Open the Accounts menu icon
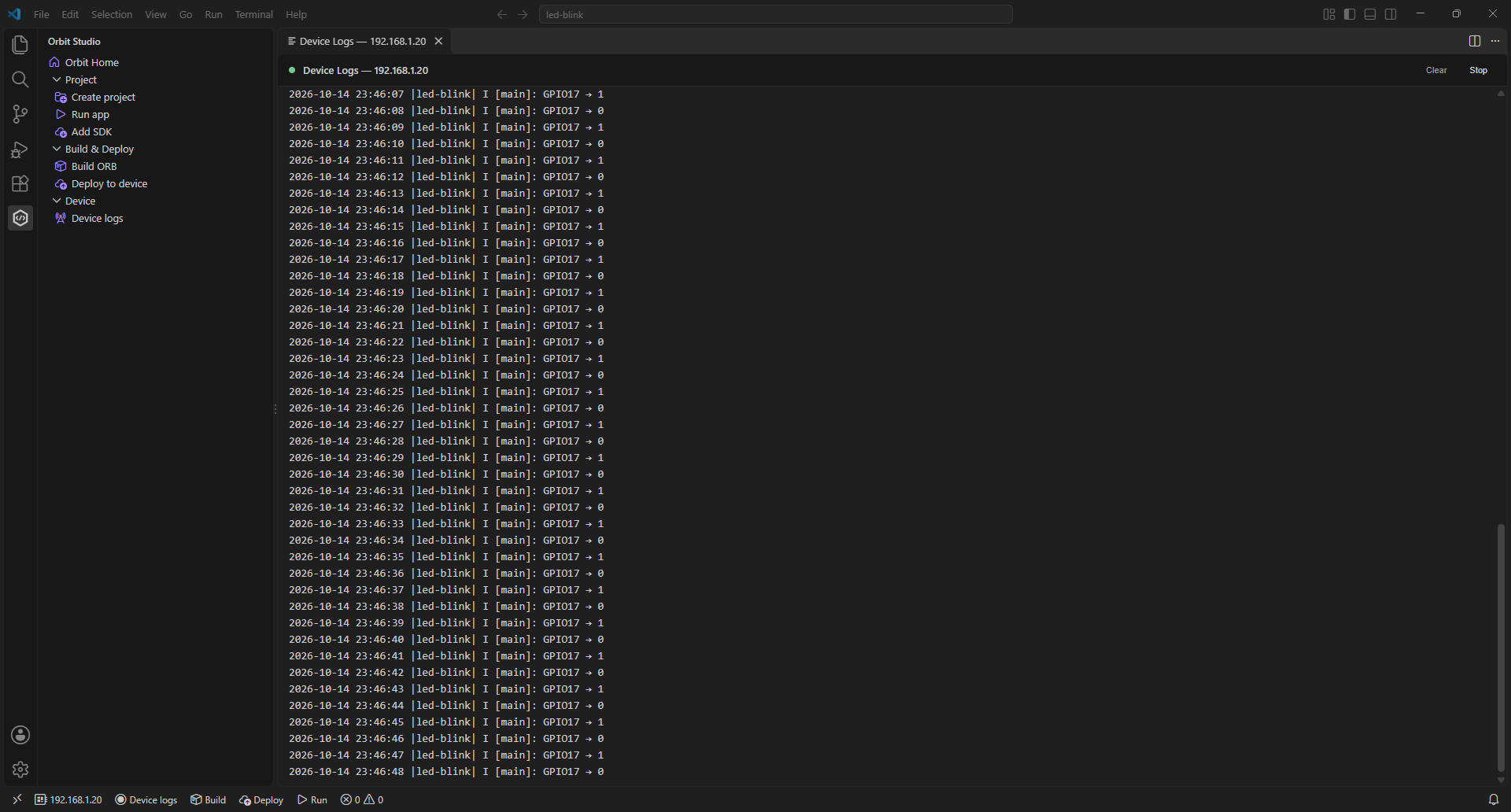This screenshot has height=812, width=1511. (x=20, y=735)
